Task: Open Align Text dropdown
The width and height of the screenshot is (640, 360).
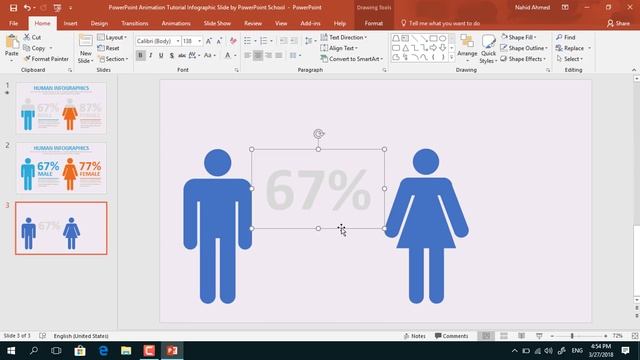Action: click(x=339, y=48)
